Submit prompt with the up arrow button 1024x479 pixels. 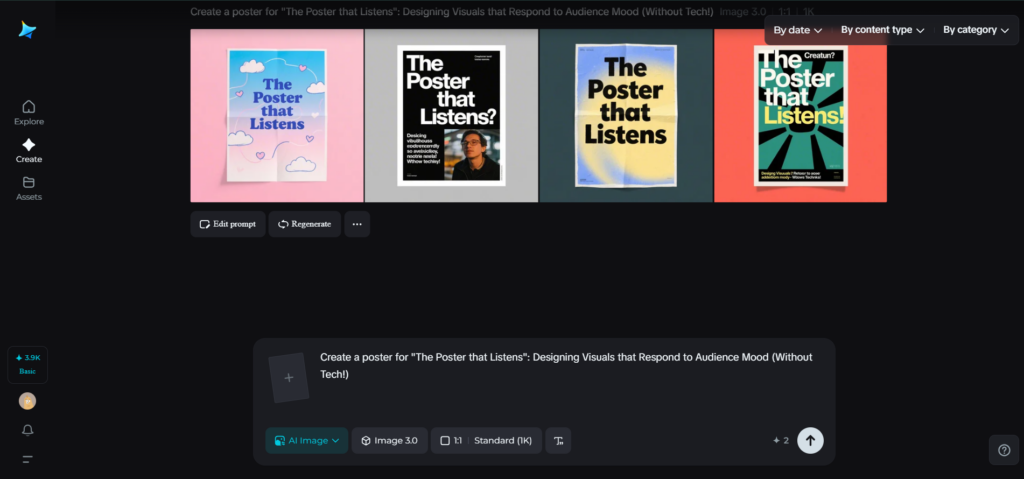point(810,440)
